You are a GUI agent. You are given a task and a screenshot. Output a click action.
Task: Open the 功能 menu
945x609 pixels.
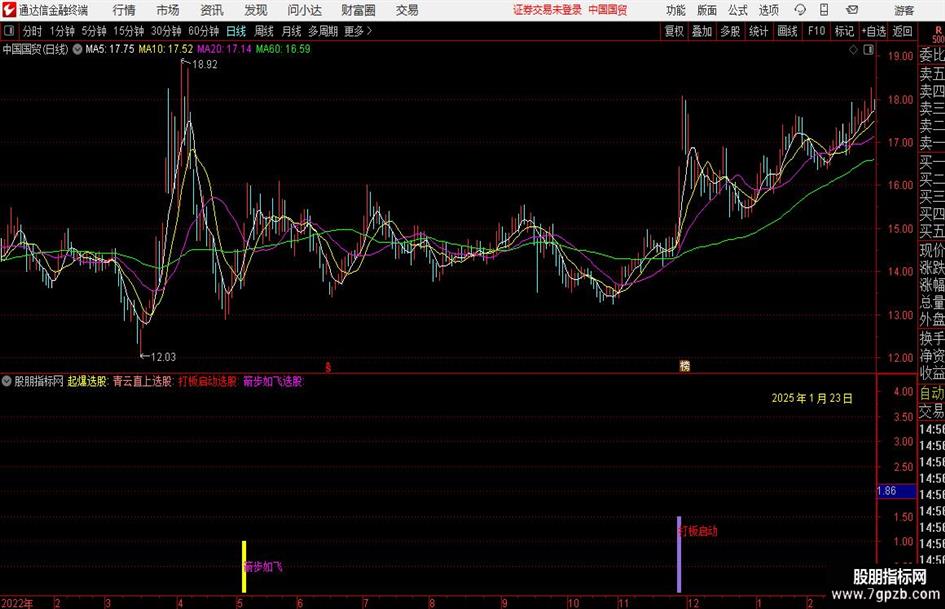[x=676, y=10]
